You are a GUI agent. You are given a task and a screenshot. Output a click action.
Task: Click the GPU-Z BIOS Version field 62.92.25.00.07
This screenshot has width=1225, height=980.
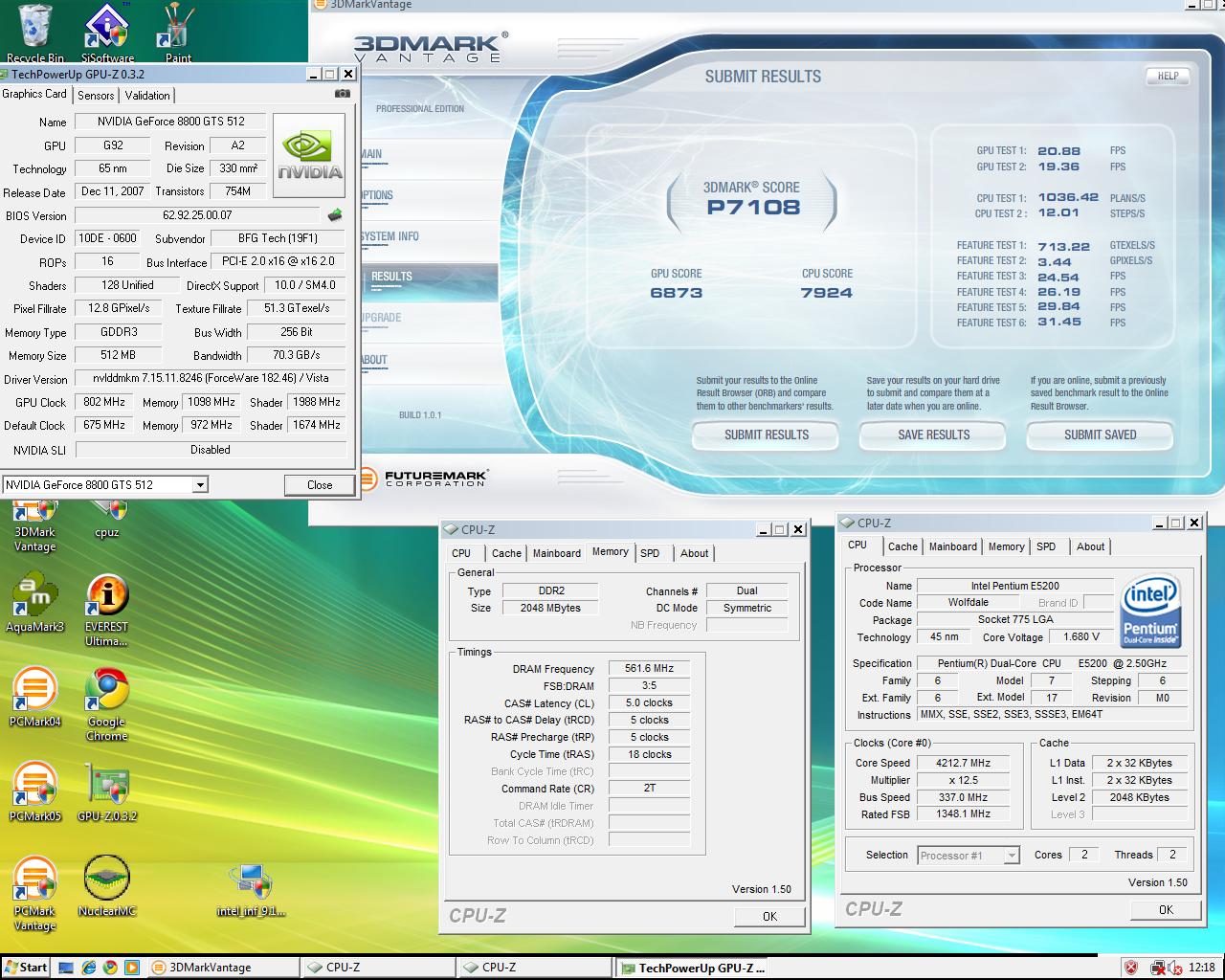(197, 215)
